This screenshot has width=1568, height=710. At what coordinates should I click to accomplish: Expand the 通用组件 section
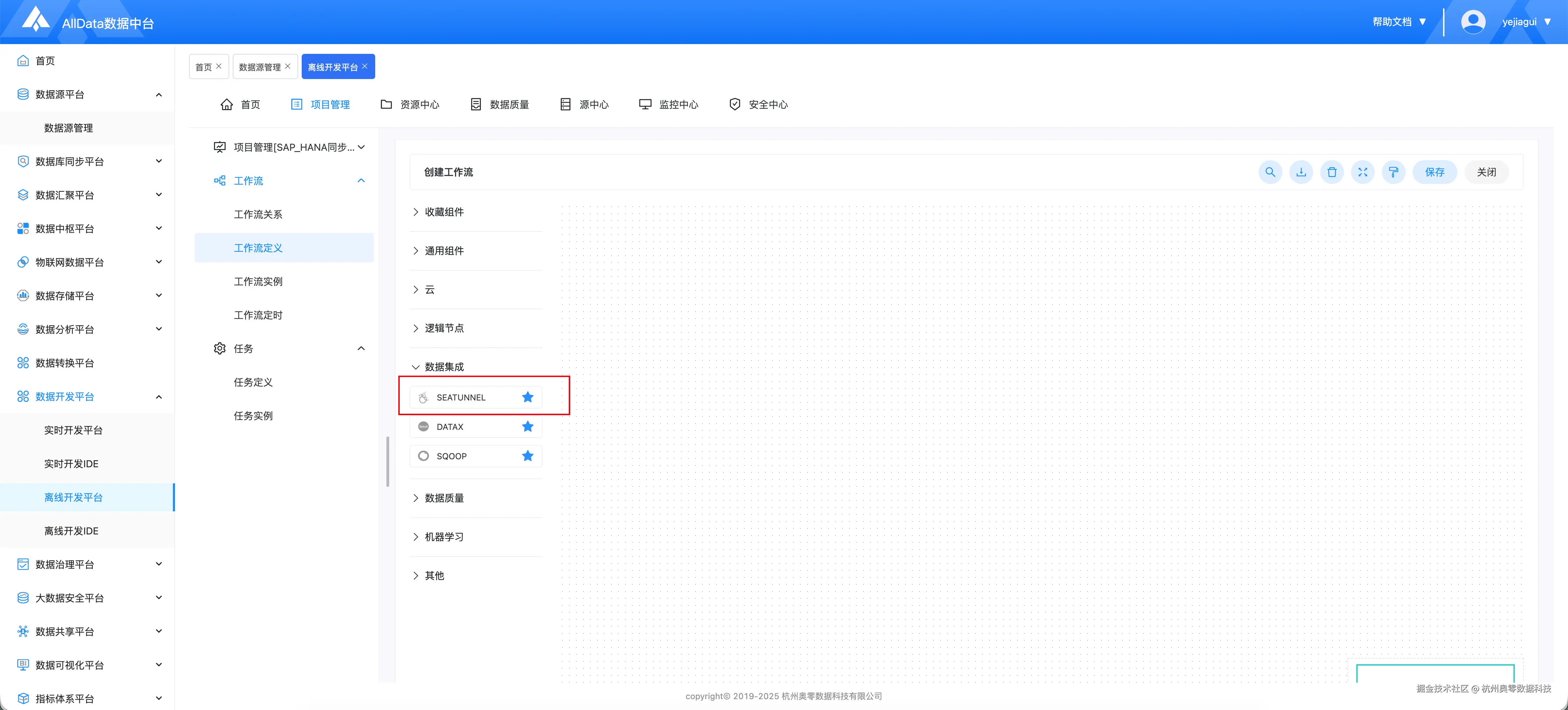click(x=444, y=251)
